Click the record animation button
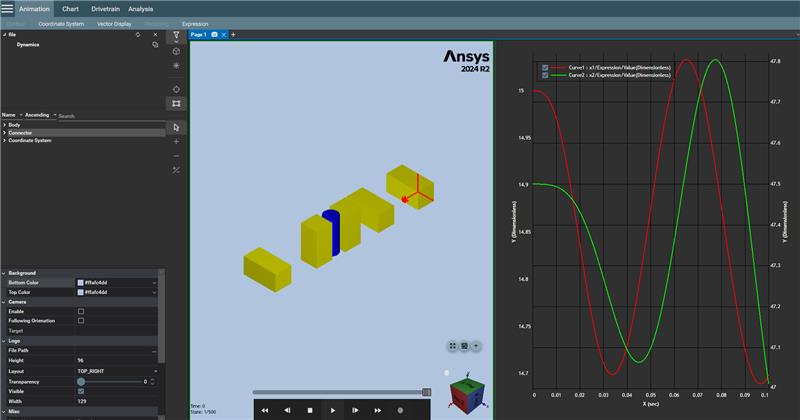This screenshot has height=420, width=800. (x=400, y=410)
